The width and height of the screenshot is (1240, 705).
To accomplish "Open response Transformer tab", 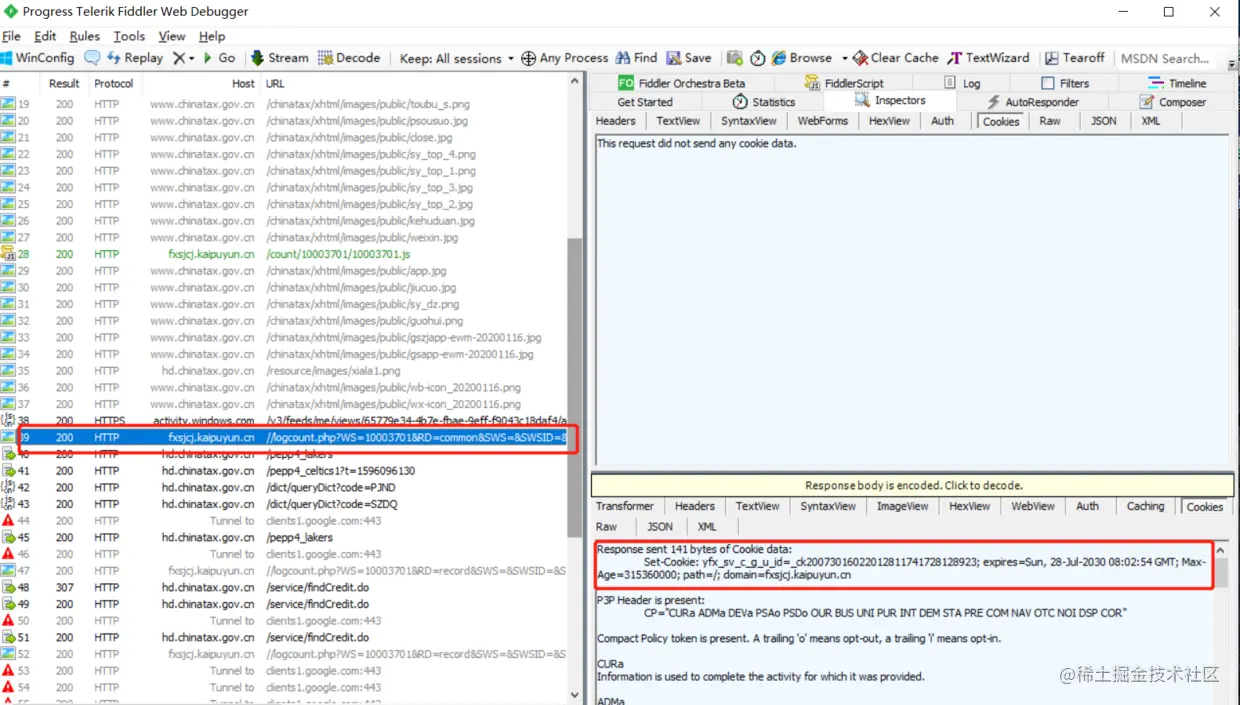I will pyautogui.click(x=625, y=506).
